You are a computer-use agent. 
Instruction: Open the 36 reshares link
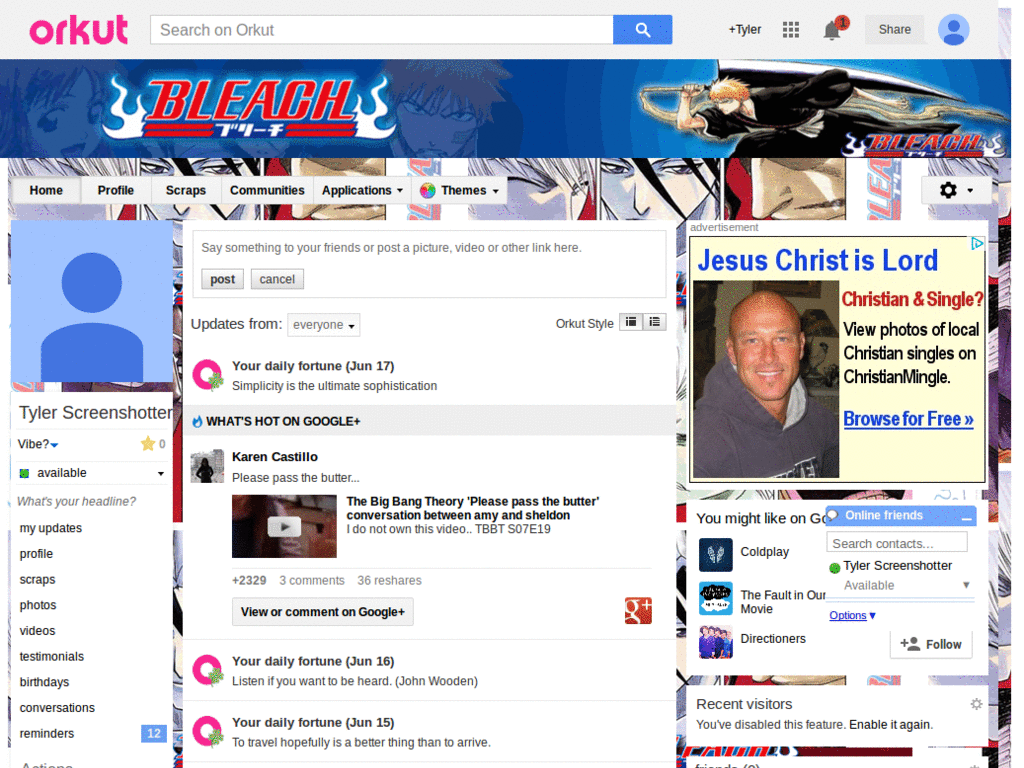389,581
